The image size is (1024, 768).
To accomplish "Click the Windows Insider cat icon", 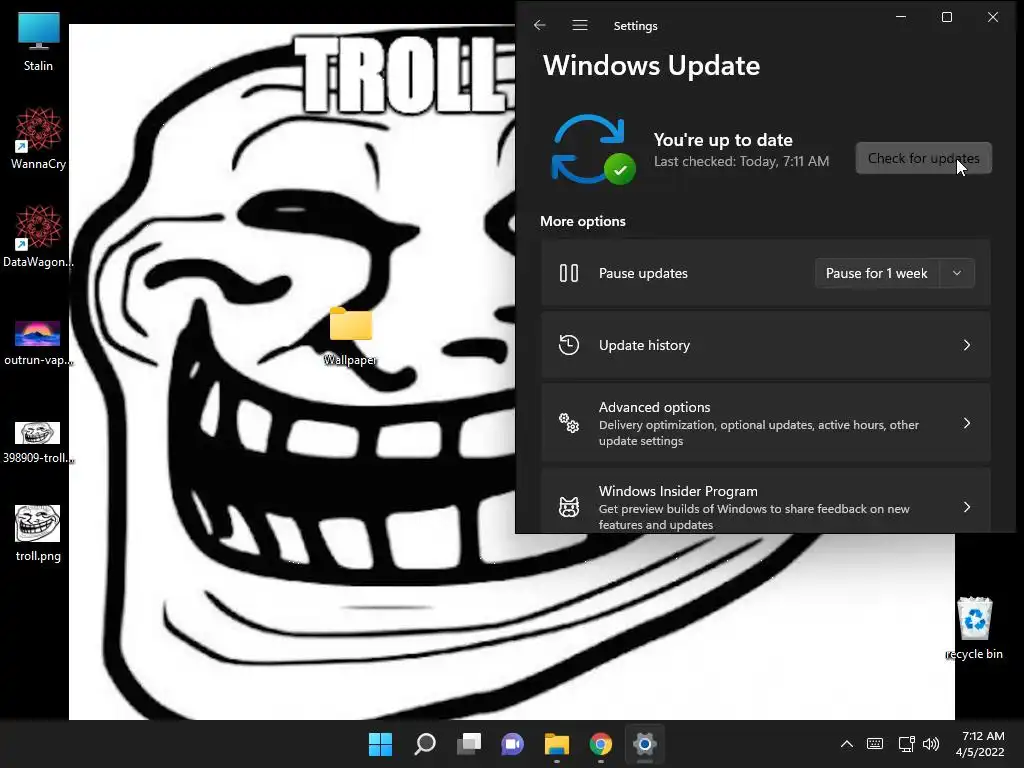I will click(569, 507).
